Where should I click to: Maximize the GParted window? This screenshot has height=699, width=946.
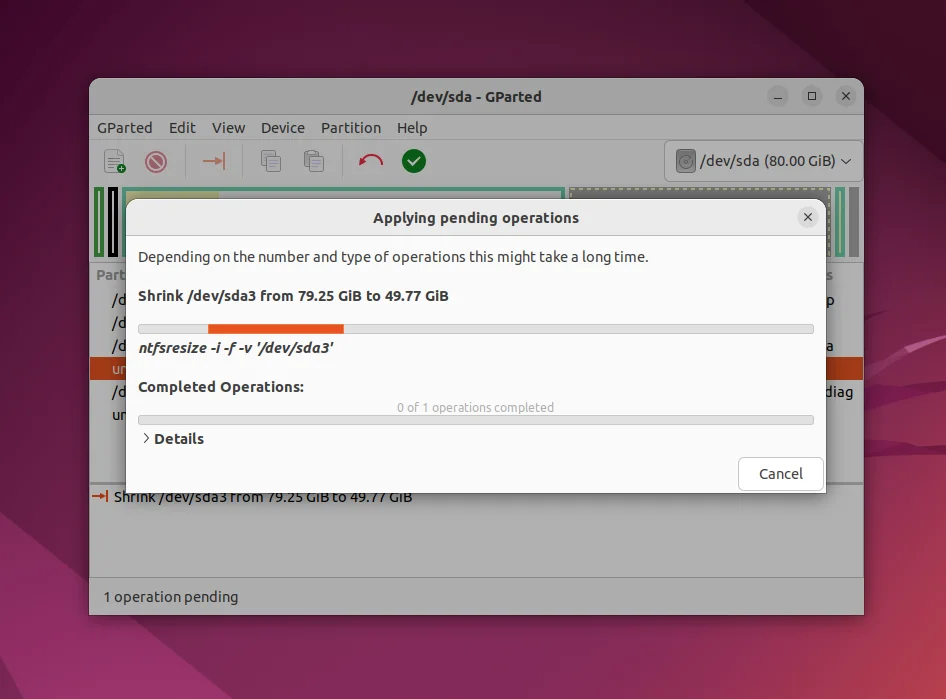tap(812, 96)
